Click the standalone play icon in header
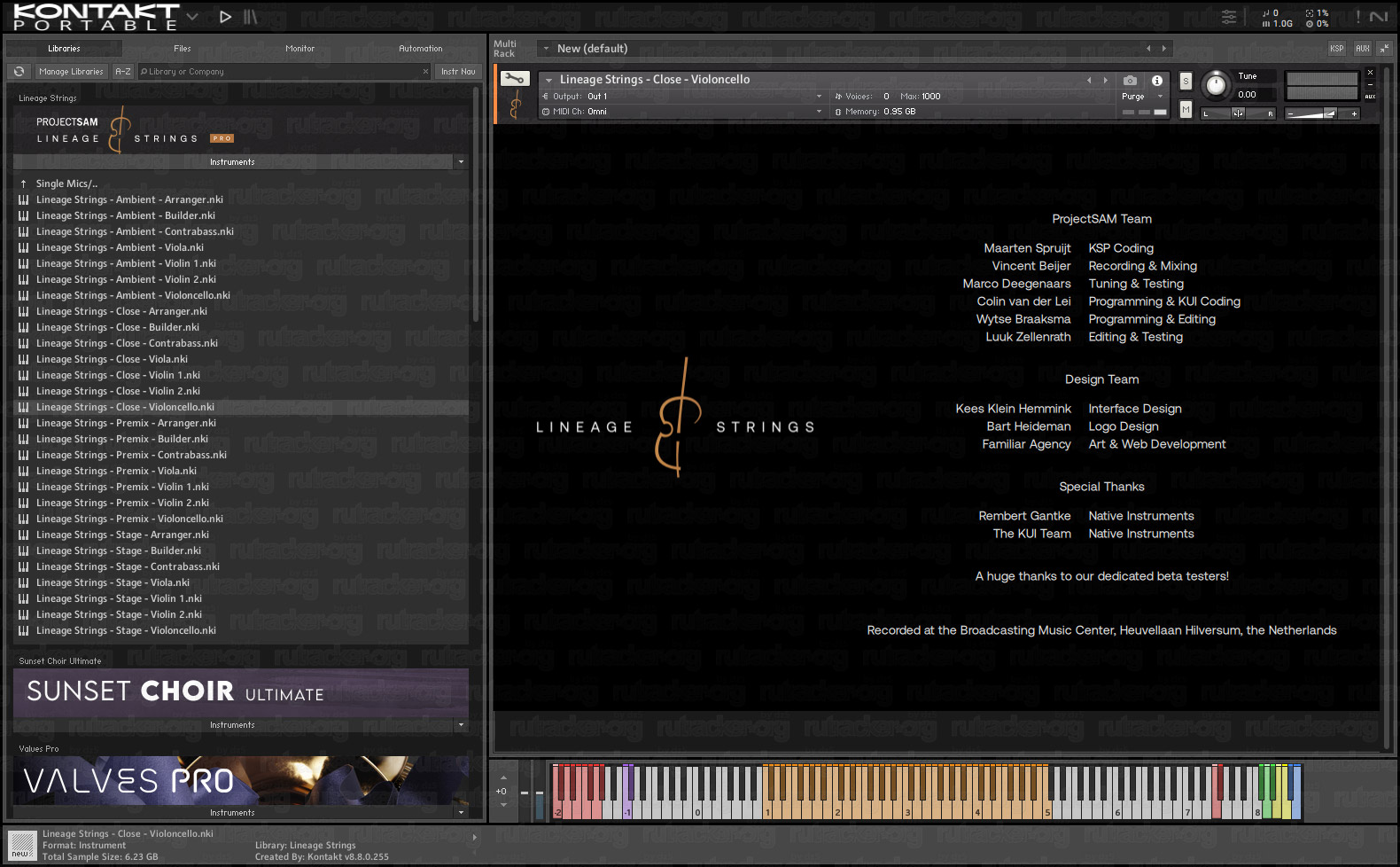Screen dimensions: 1400x867 (225, 16)
